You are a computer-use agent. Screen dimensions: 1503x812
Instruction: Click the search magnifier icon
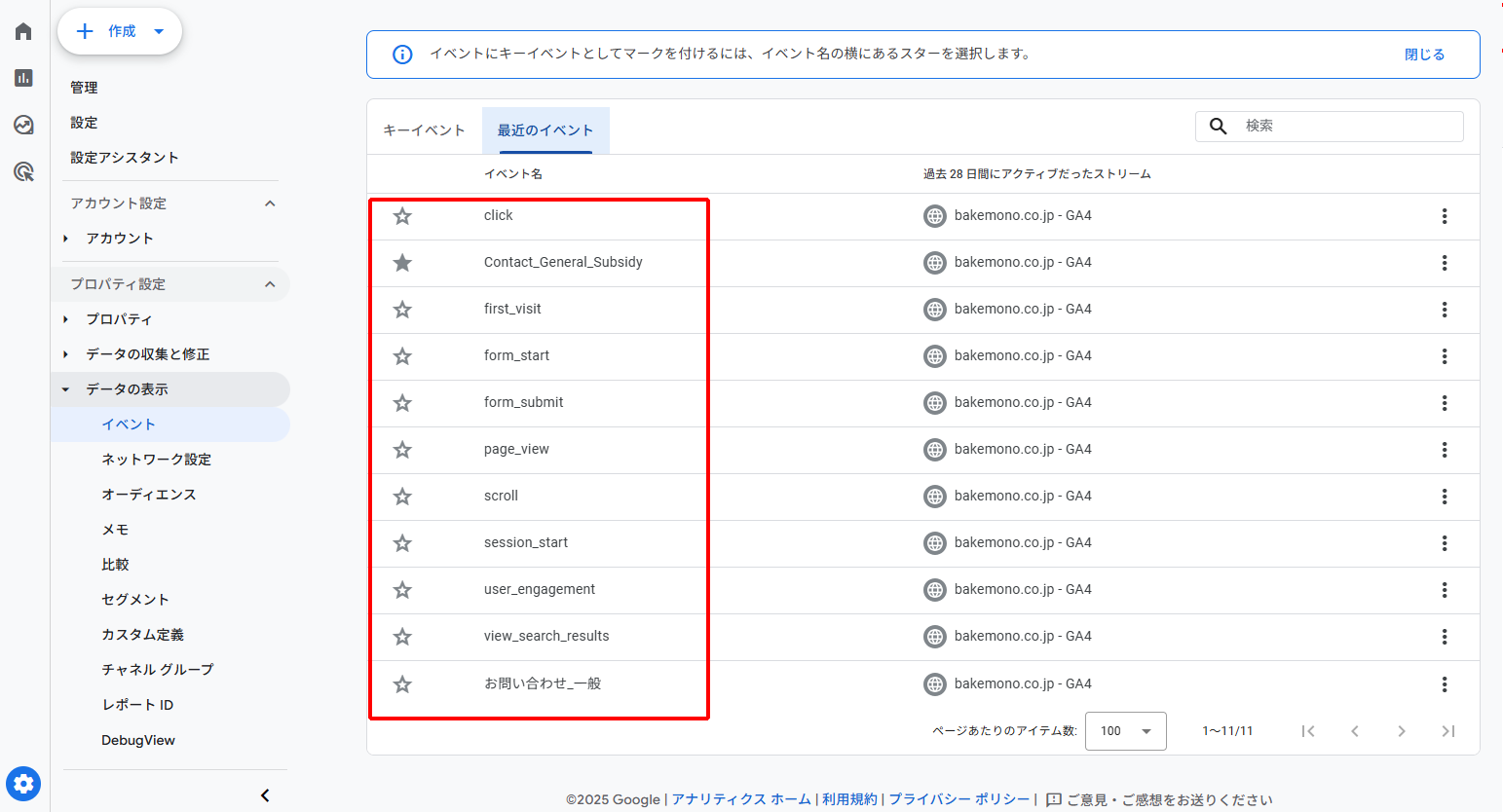pyautogui.click(x=1218, y=126)
